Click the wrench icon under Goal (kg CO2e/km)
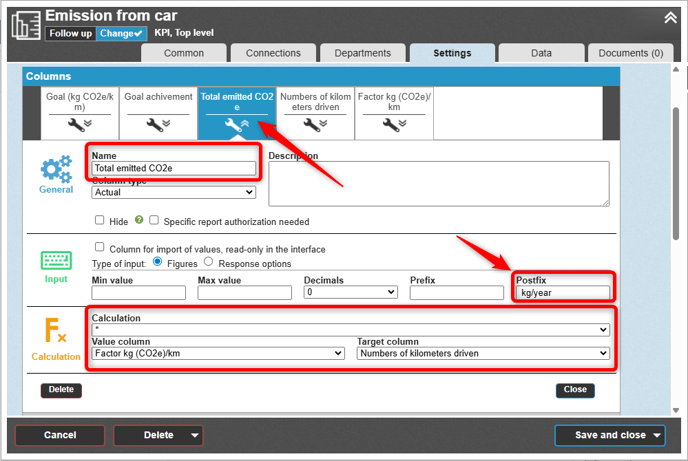Image resolution: width=688 pixels, height=461 pixels. tap(81, 125)
